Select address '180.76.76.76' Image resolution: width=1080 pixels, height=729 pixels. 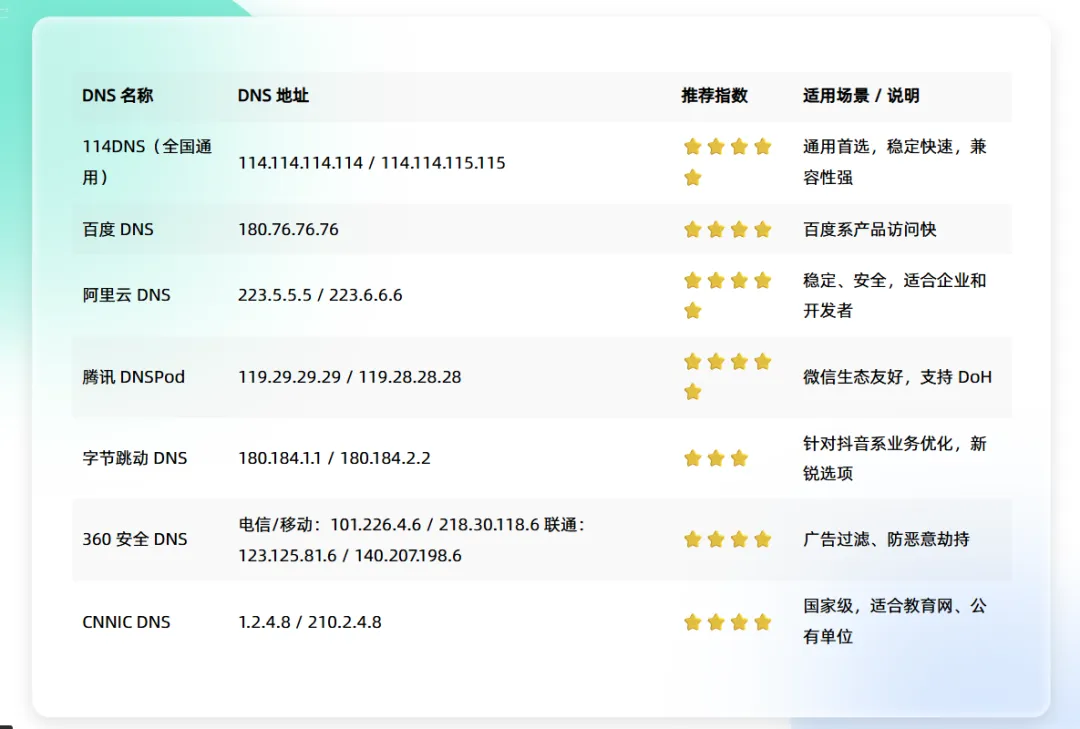289,229
